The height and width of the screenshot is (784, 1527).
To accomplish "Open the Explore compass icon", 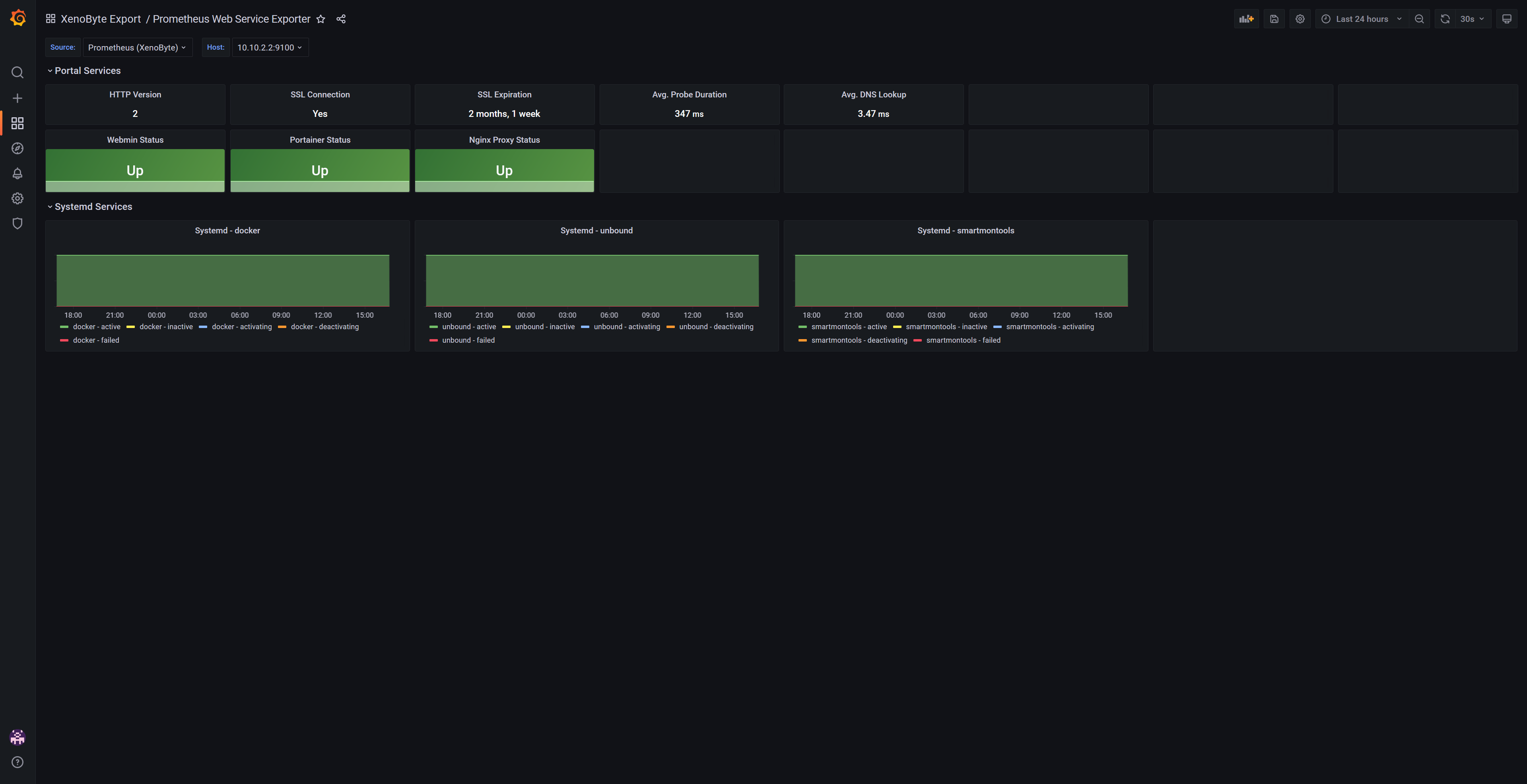I will tap(17, 148).
